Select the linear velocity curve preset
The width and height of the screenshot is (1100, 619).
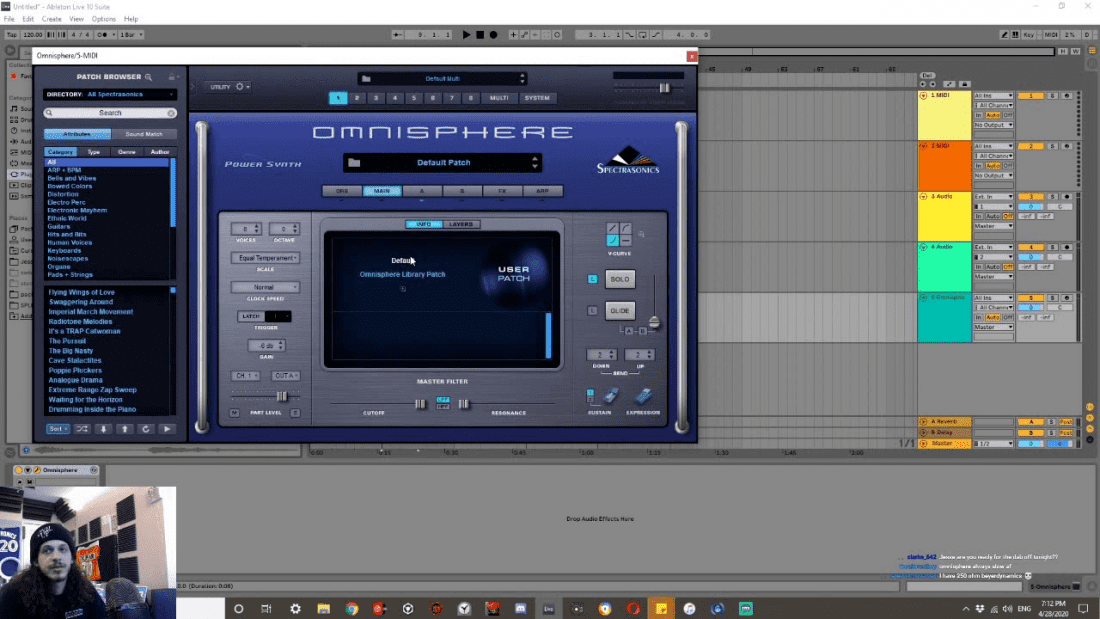tap(612, 229)
